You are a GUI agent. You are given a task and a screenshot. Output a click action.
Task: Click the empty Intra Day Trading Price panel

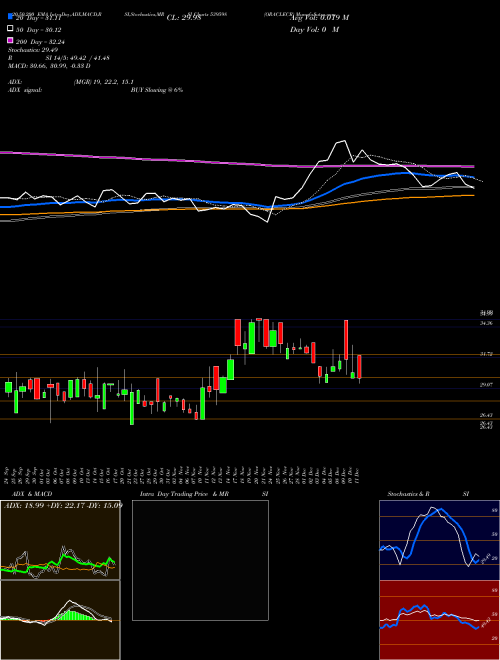[x=200, y=560]
